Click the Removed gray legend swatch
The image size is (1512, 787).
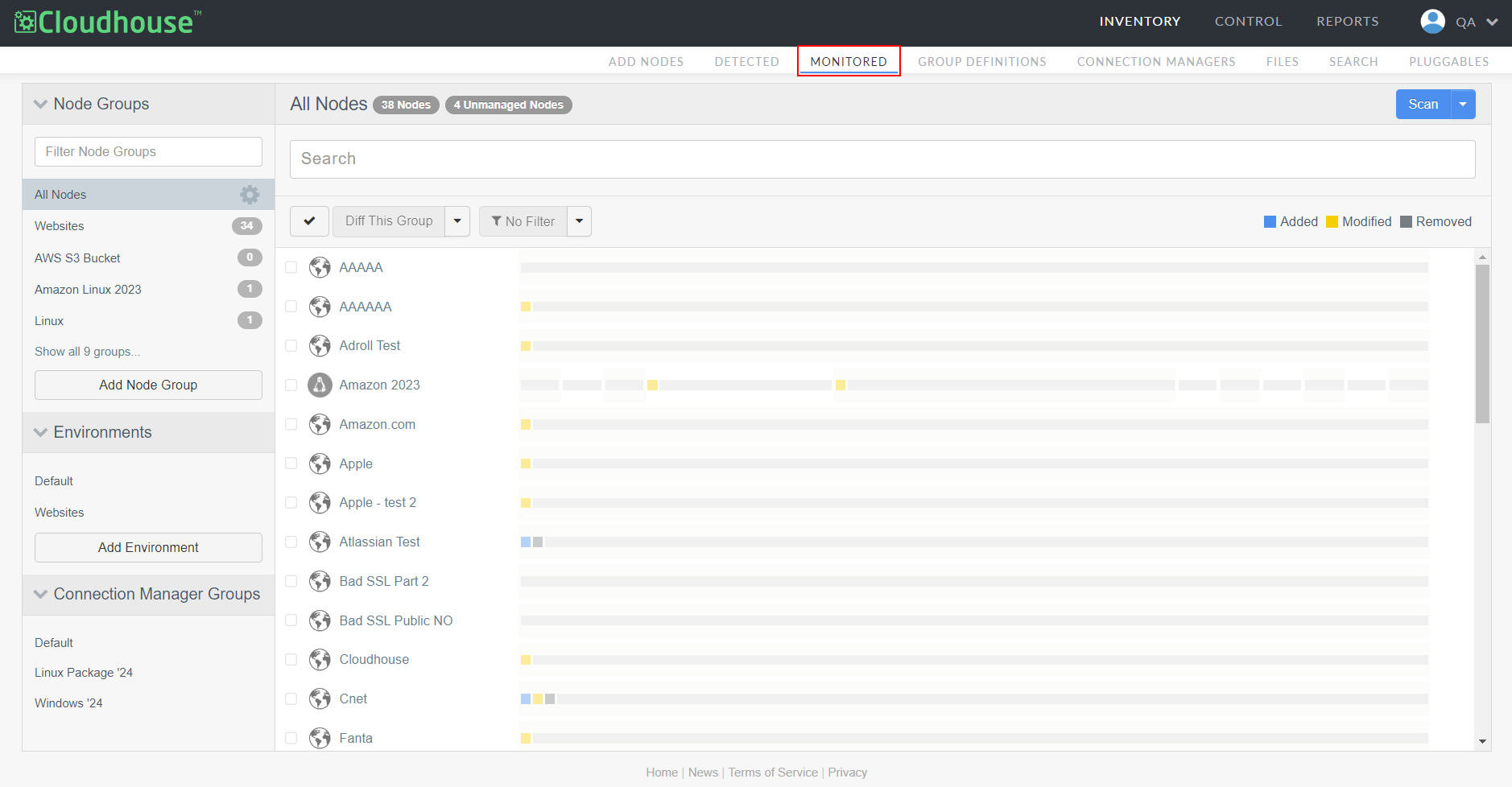(1406, 222)
